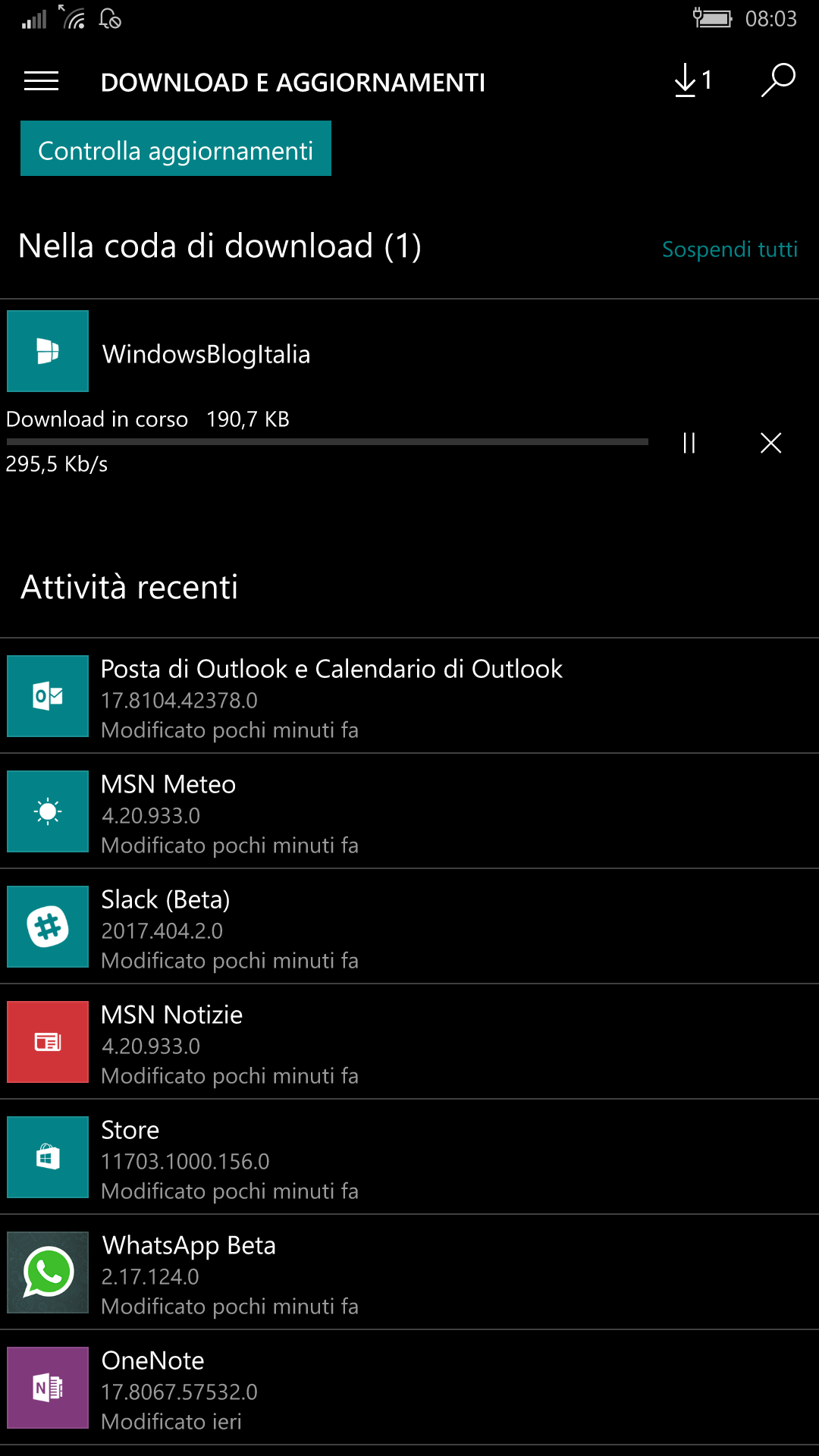Click version number 17.8104.42378.0
The width and height of the screenshot is (819, 1456).
point(180,701)
